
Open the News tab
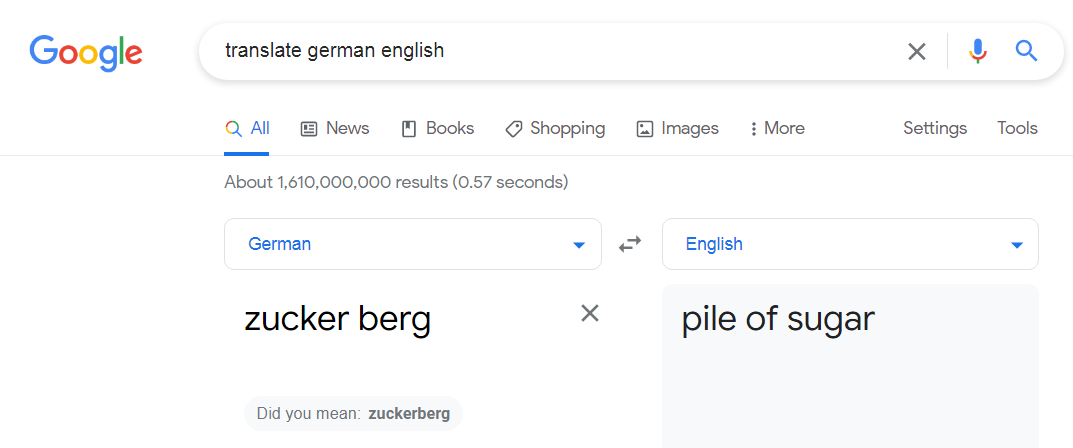[335, 129]
